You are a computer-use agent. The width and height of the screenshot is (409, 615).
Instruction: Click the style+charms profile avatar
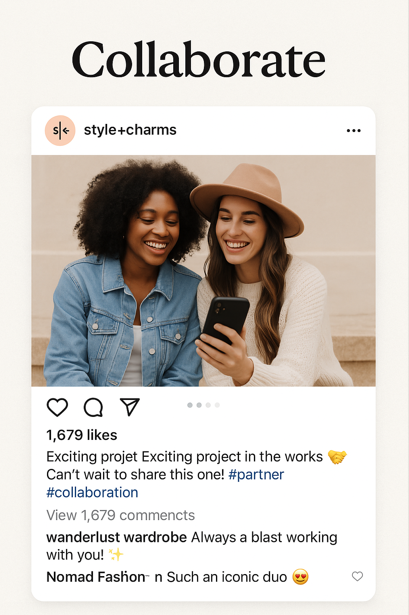(60, 131)
